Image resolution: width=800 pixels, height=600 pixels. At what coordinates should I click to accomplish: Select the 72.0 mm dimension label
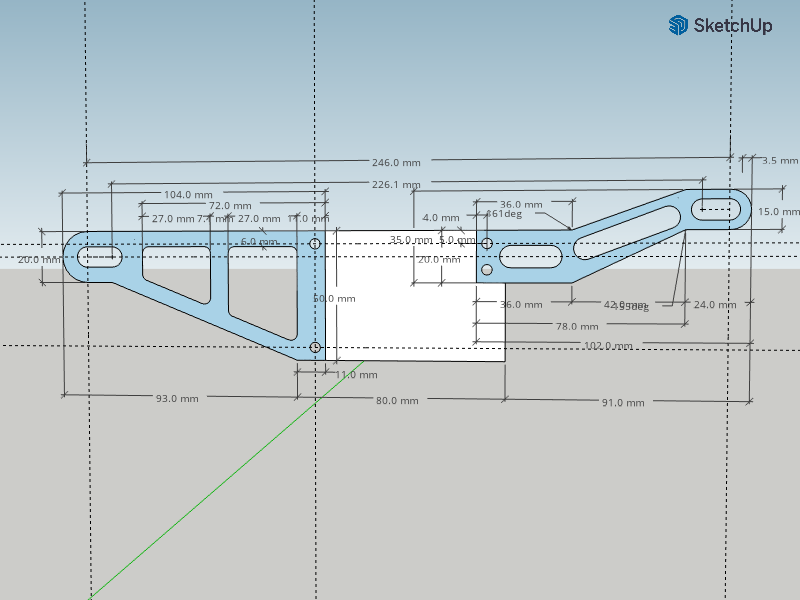230,206
